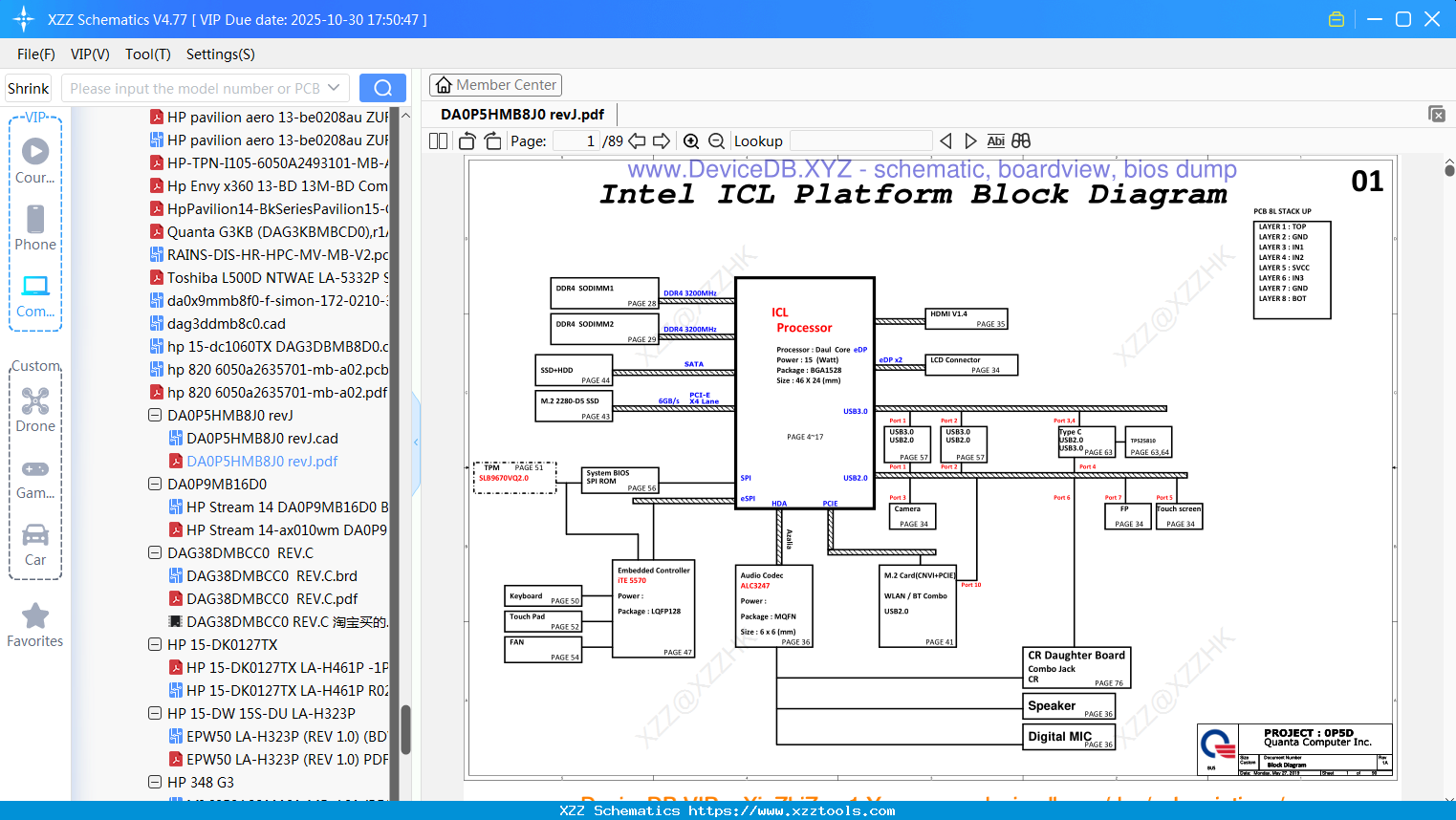Open the Game console category

(35, 478)
